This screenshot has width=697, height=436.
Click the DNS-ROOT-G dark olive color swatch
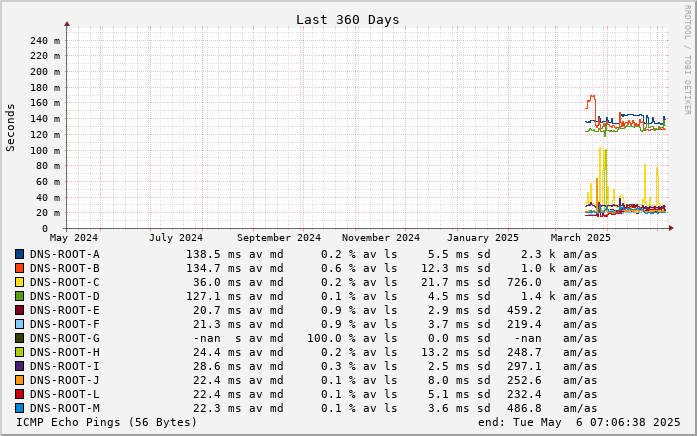pyautogui.click(x=20, y=338)
